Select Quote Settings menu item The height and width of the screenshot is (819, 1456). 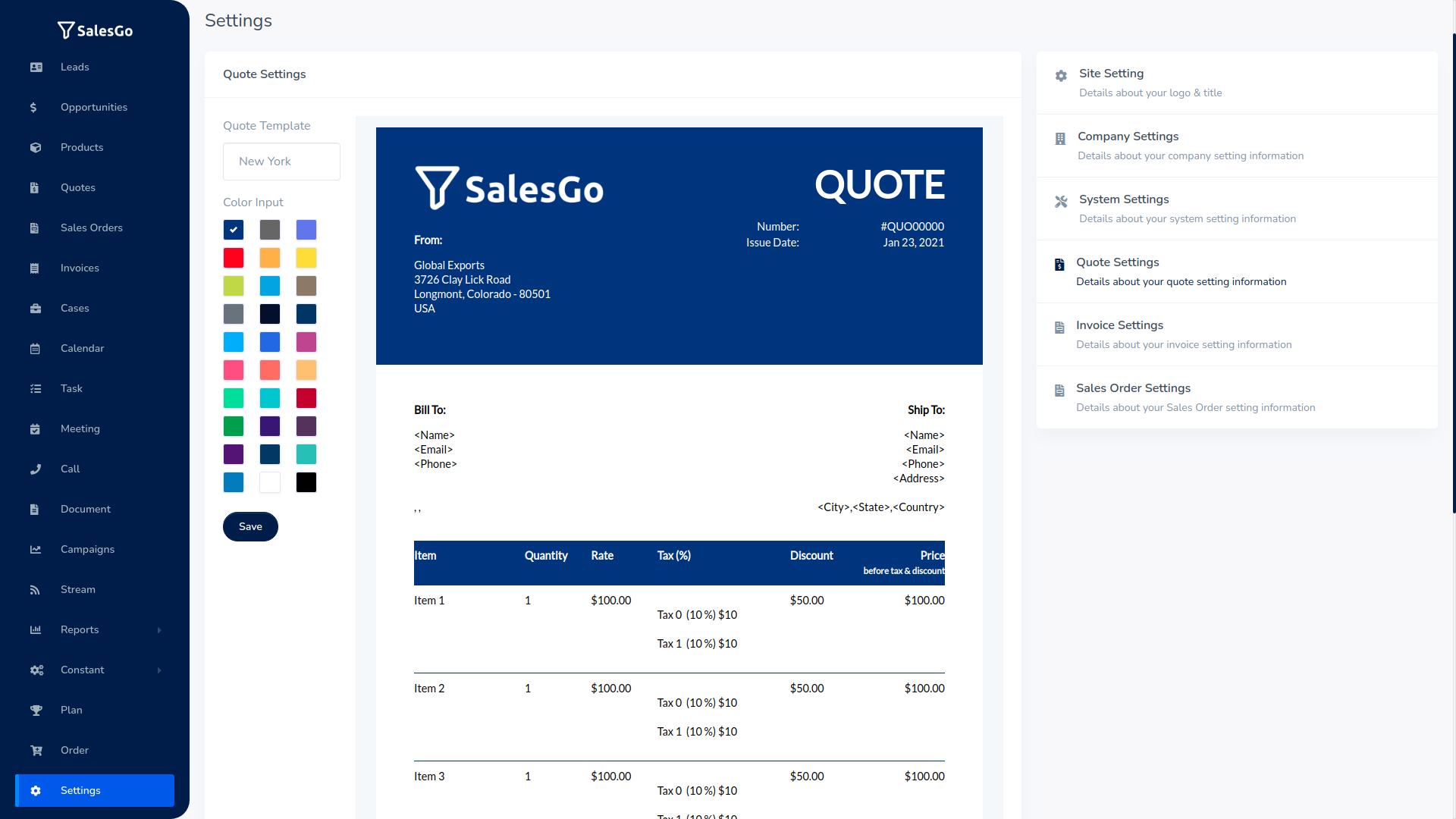tap(1118, 262)
